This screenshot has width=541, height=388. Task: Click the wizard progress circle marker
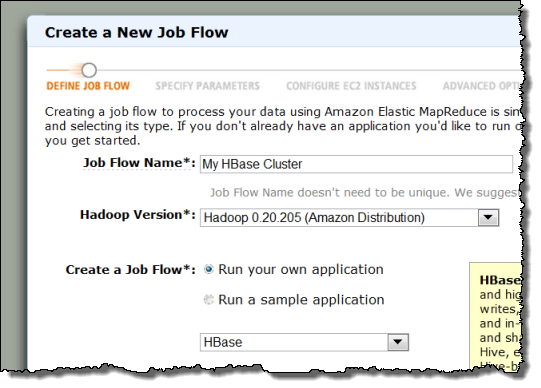(89, 70)
